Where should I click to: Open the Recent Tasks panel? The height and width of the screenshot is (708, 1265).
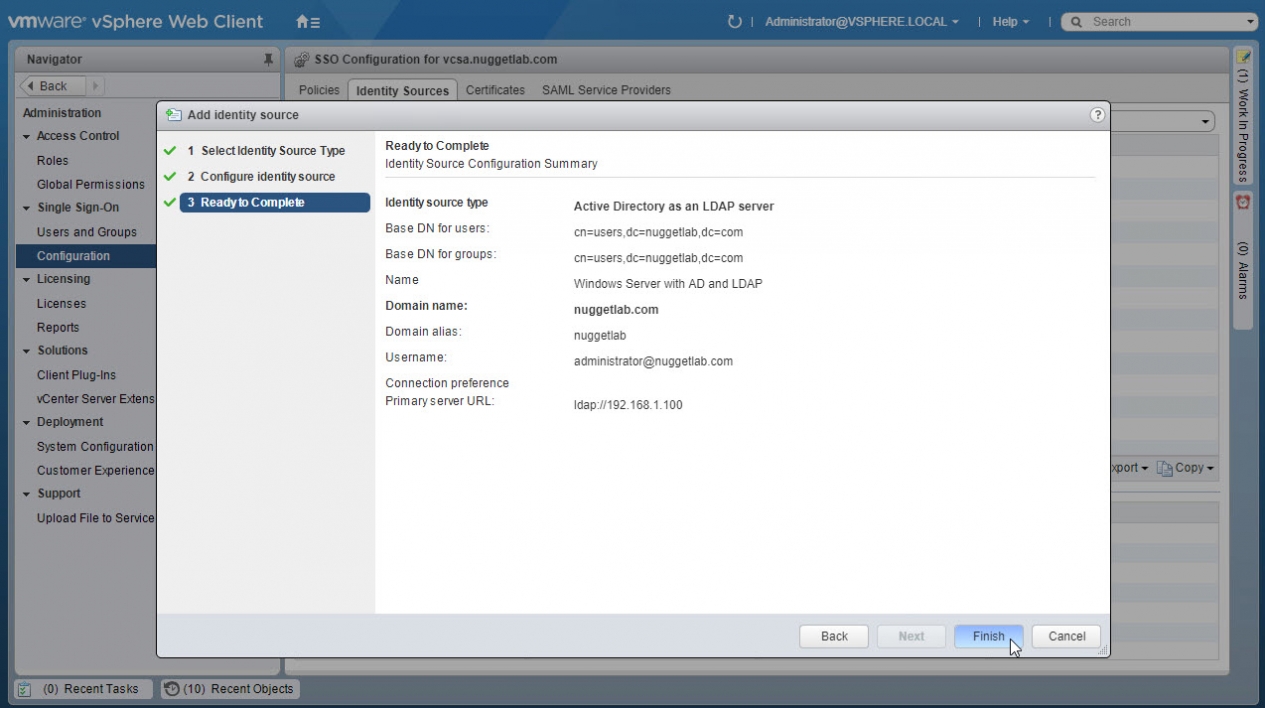coord(84,689)
